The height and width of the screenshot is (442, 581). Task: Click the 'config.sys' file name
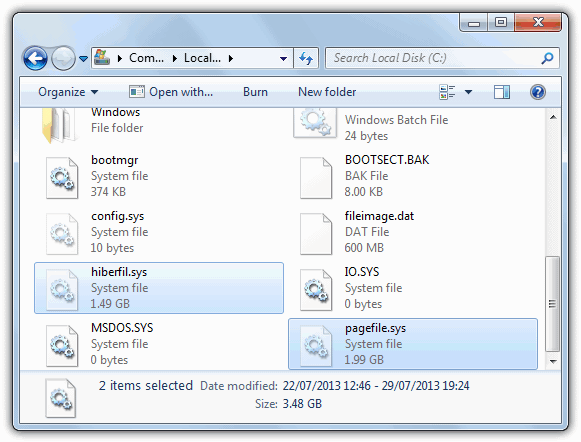coord(117,216)
